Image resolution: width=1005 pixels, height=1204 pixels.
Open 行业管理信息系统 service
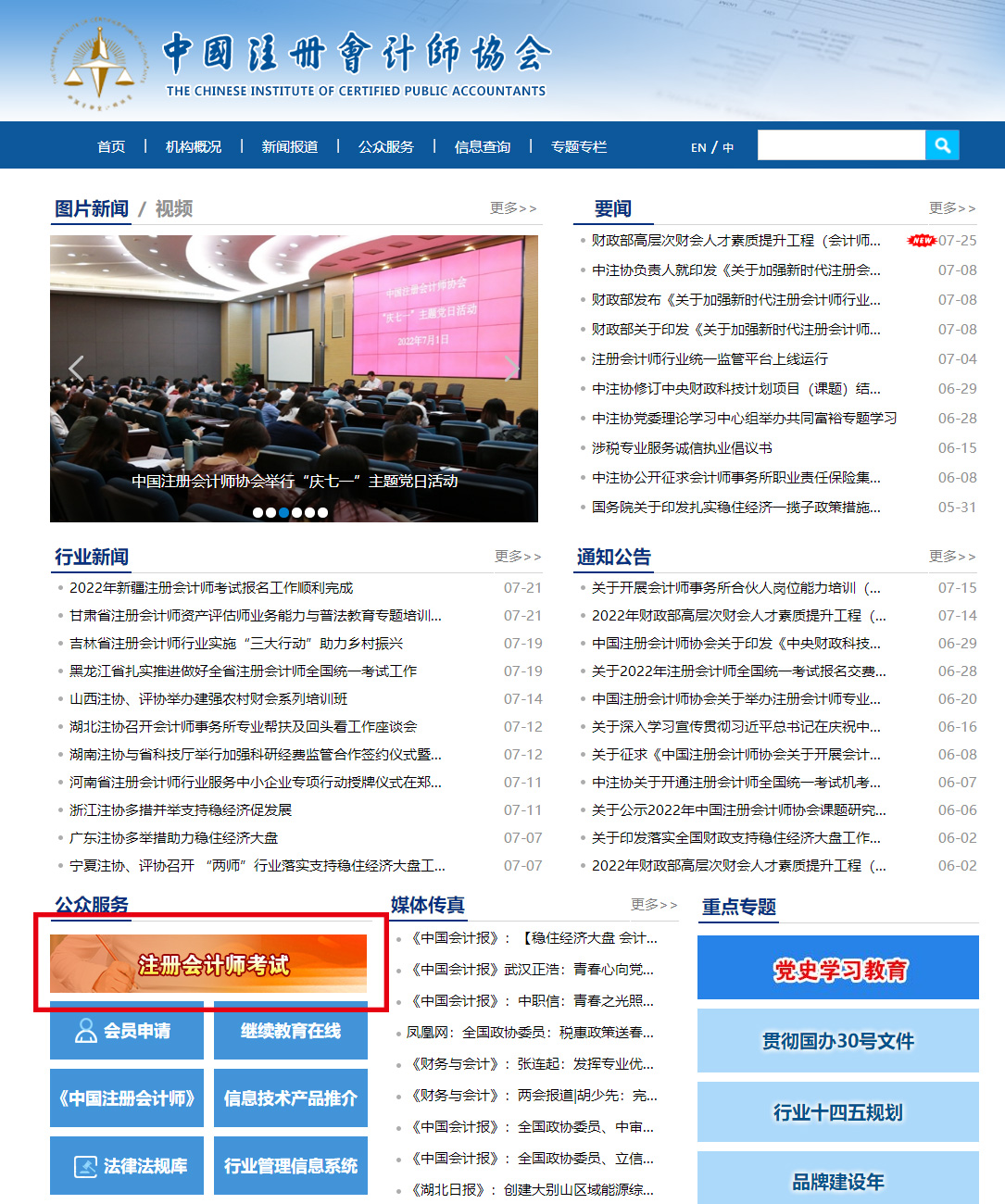point(290,1165)
